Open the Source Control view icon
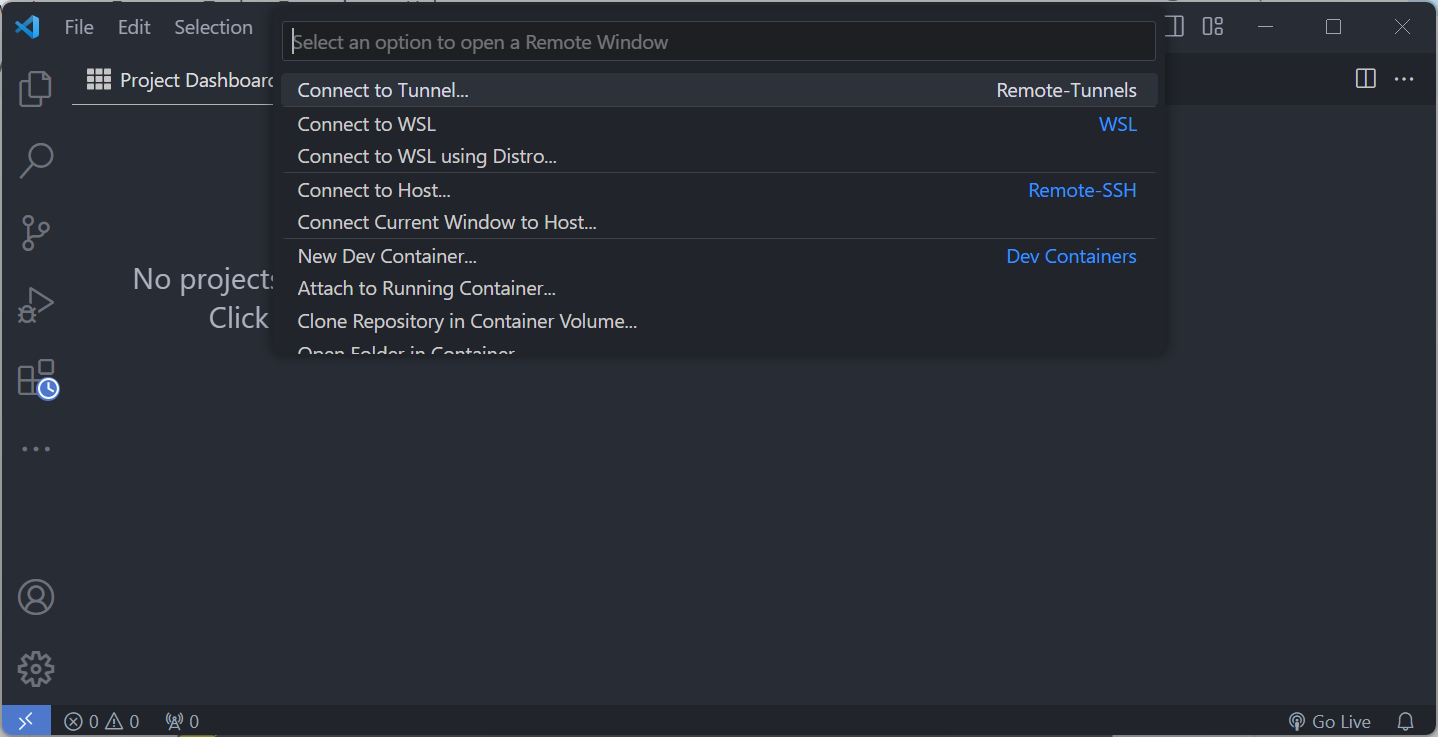This screenshot has height=737, width=1438. point(36,232)
